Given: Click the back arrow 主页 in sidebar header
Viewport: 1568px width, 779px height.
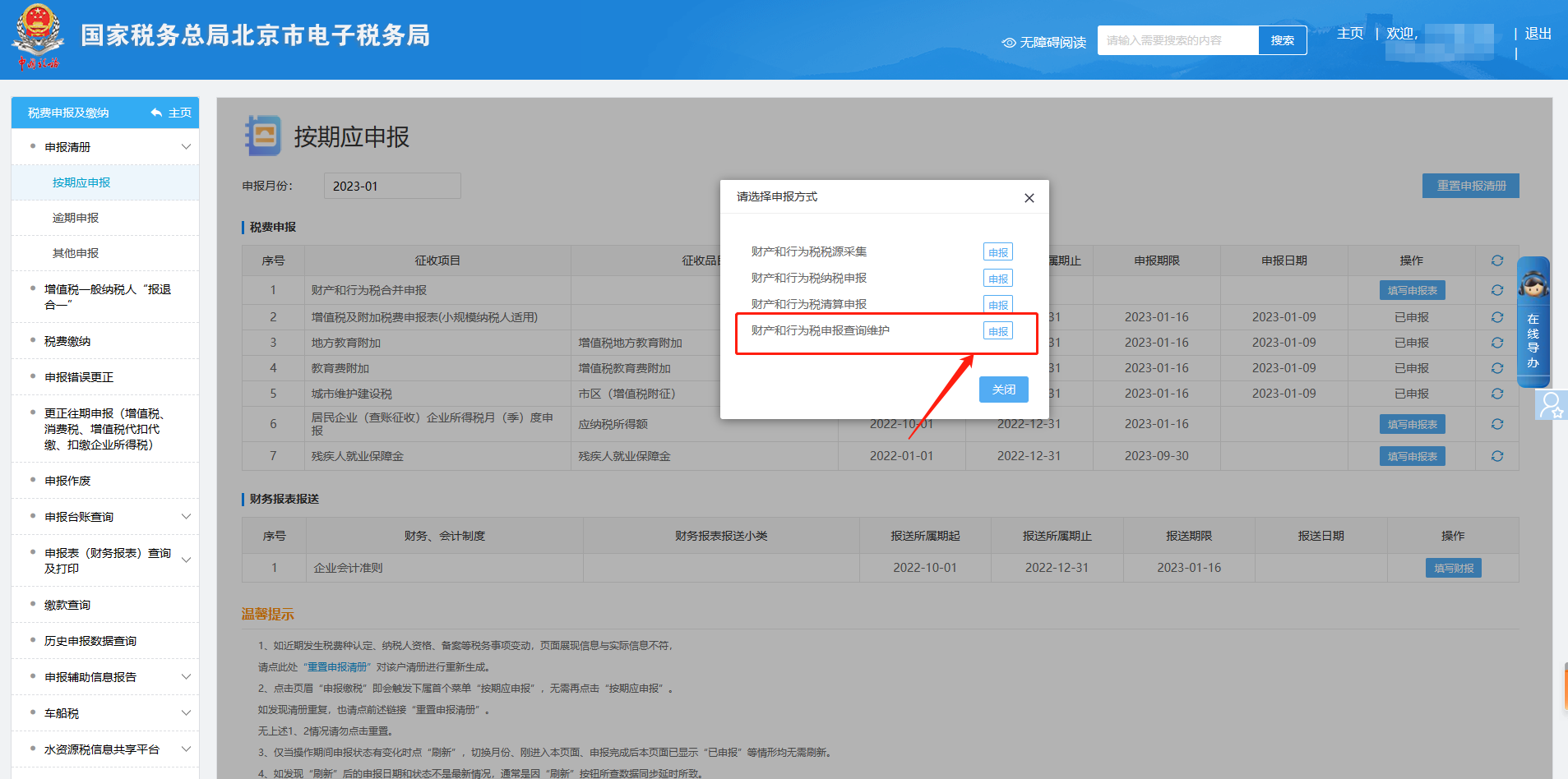Looking at the screenshot, I should [171, 113].
